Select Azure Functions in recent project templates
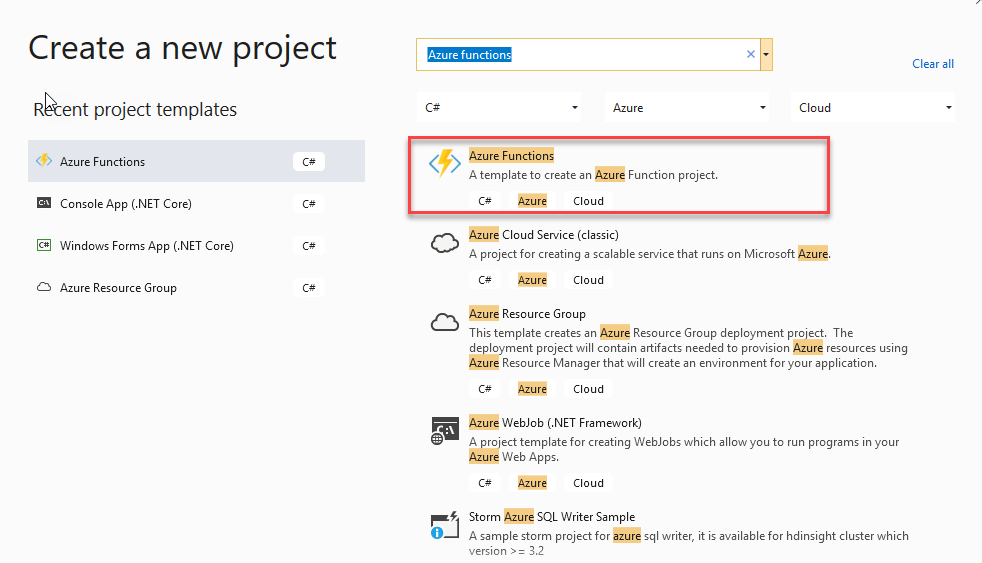The height and width of the screenshot is (563, 982). [x=196, y=161]
